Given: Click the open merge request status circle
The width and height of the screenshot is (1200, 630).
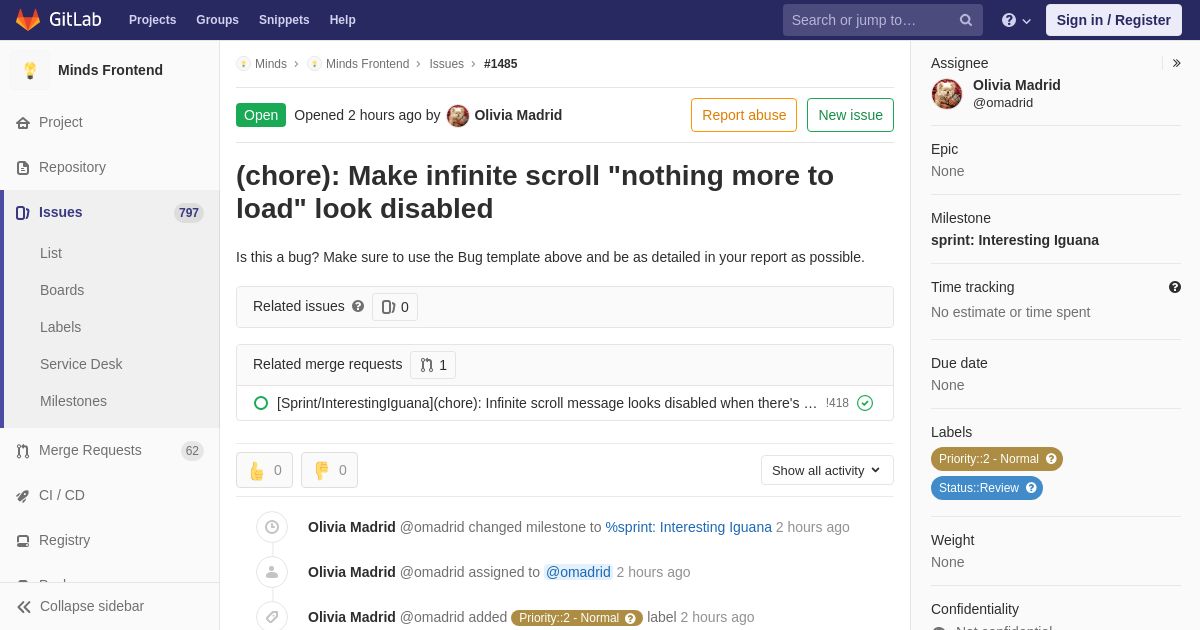Looking at the screenshot, I should [261, 403].
